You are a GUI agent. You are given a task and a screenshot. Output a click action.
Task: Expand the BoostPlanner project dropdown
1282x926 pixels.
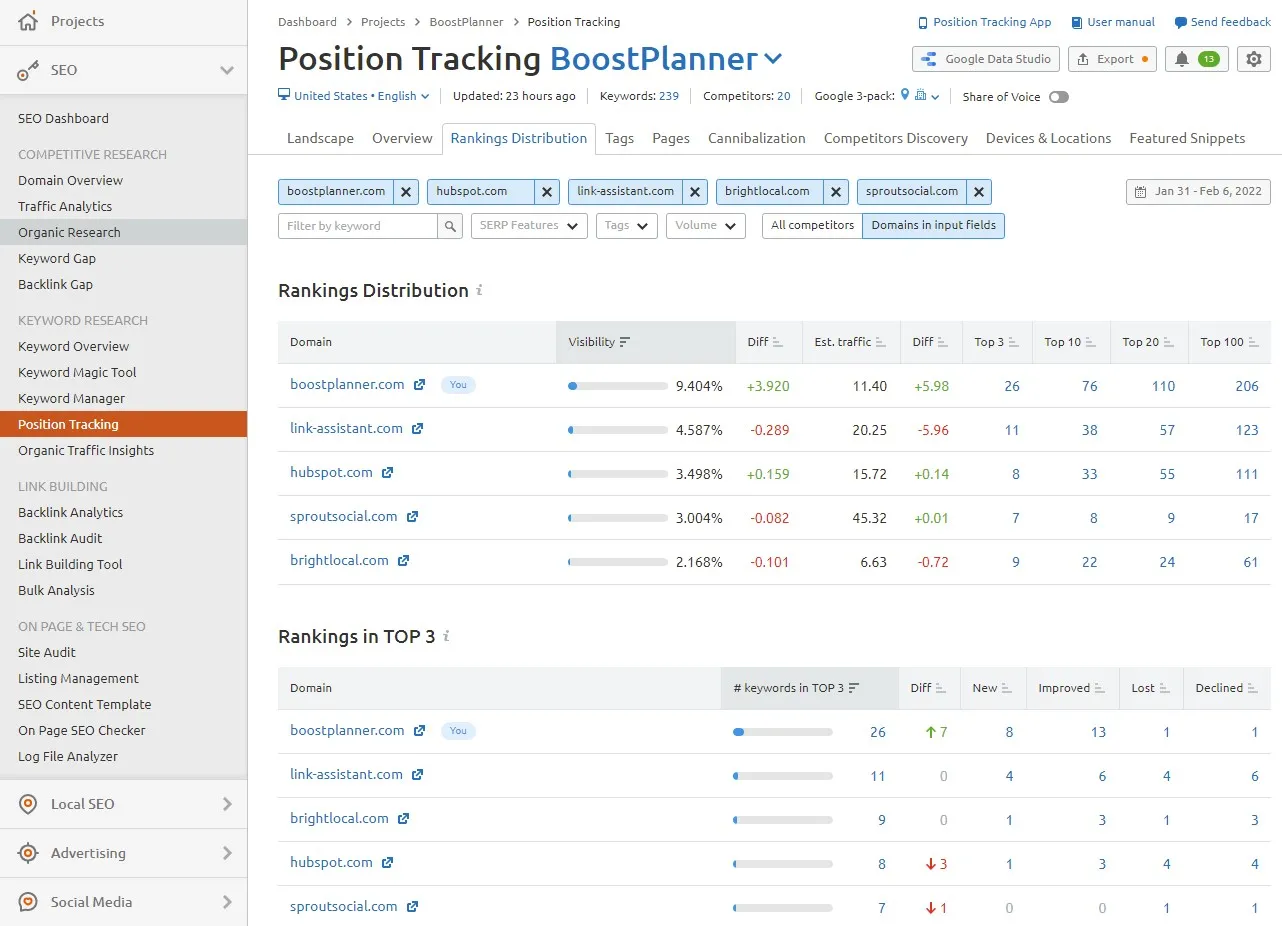coord(772,59)
